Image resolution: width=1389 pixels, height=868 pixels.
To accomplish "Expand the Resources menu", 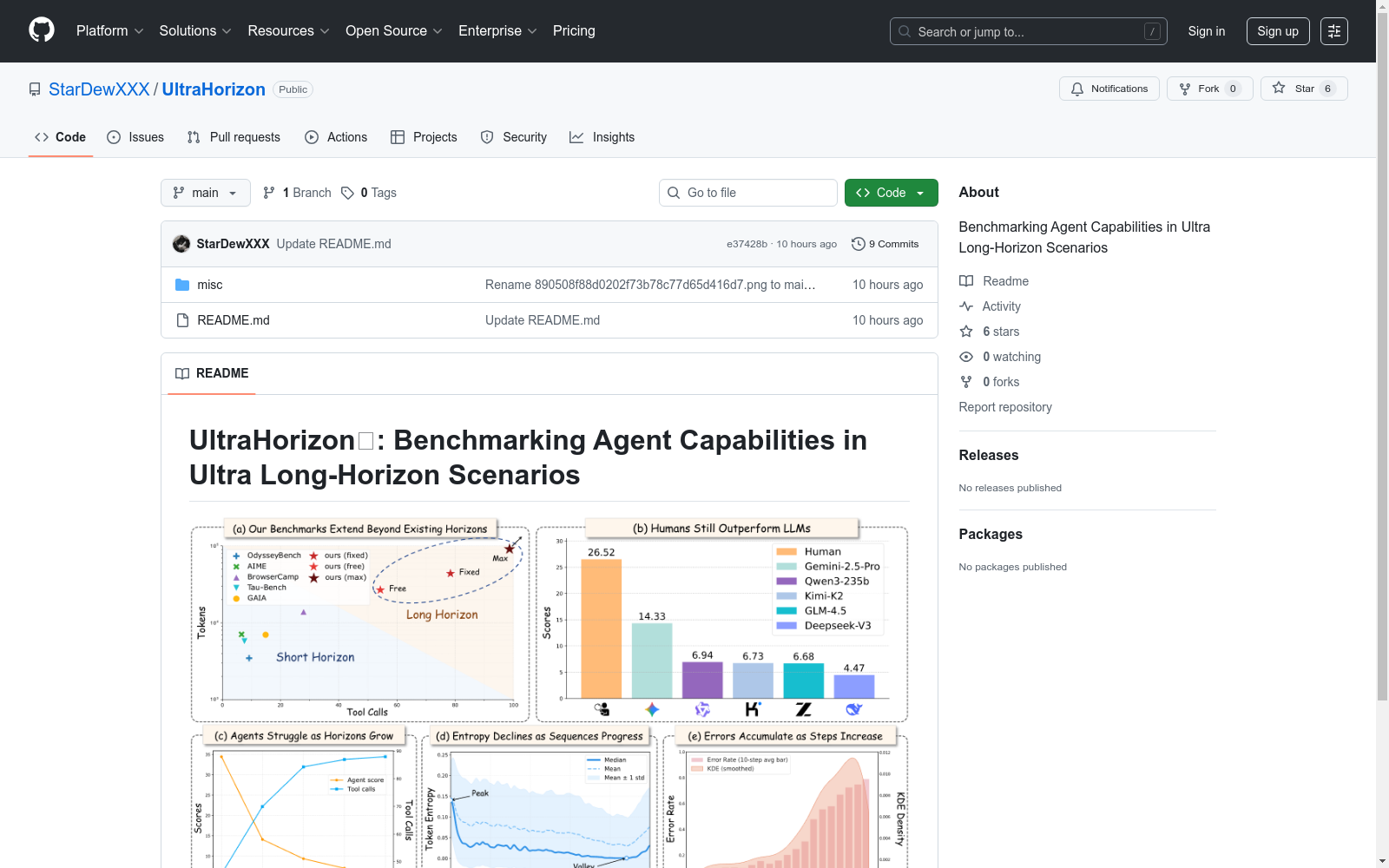I will (x=289, y=31).
